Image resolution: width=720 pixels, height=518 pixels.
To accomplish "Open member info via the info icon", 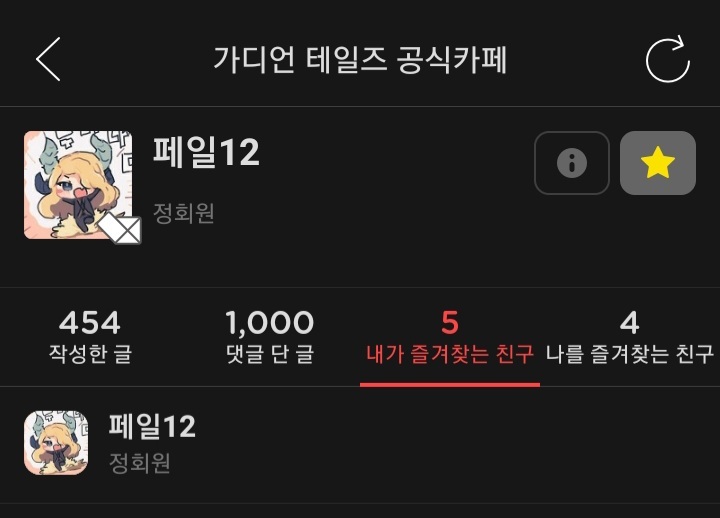I will 572,163.
